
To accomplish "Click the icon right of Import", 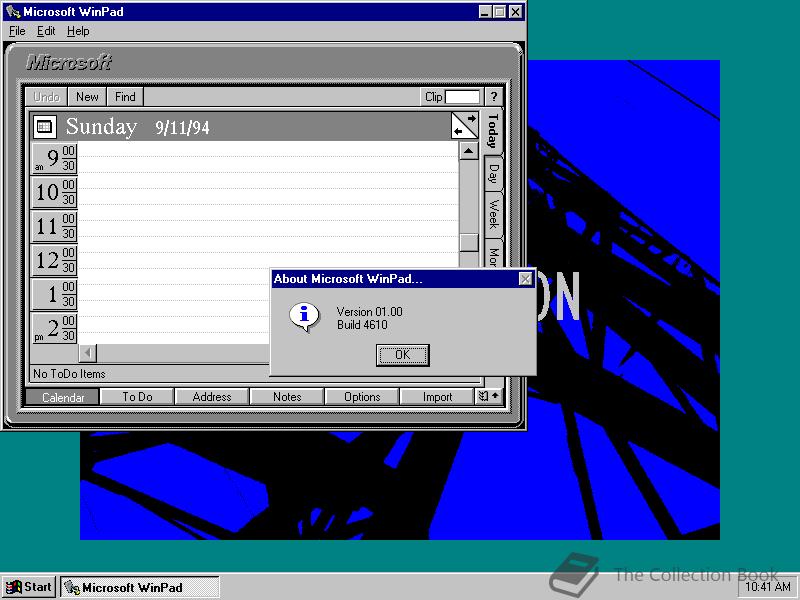I will coord(489,396).
